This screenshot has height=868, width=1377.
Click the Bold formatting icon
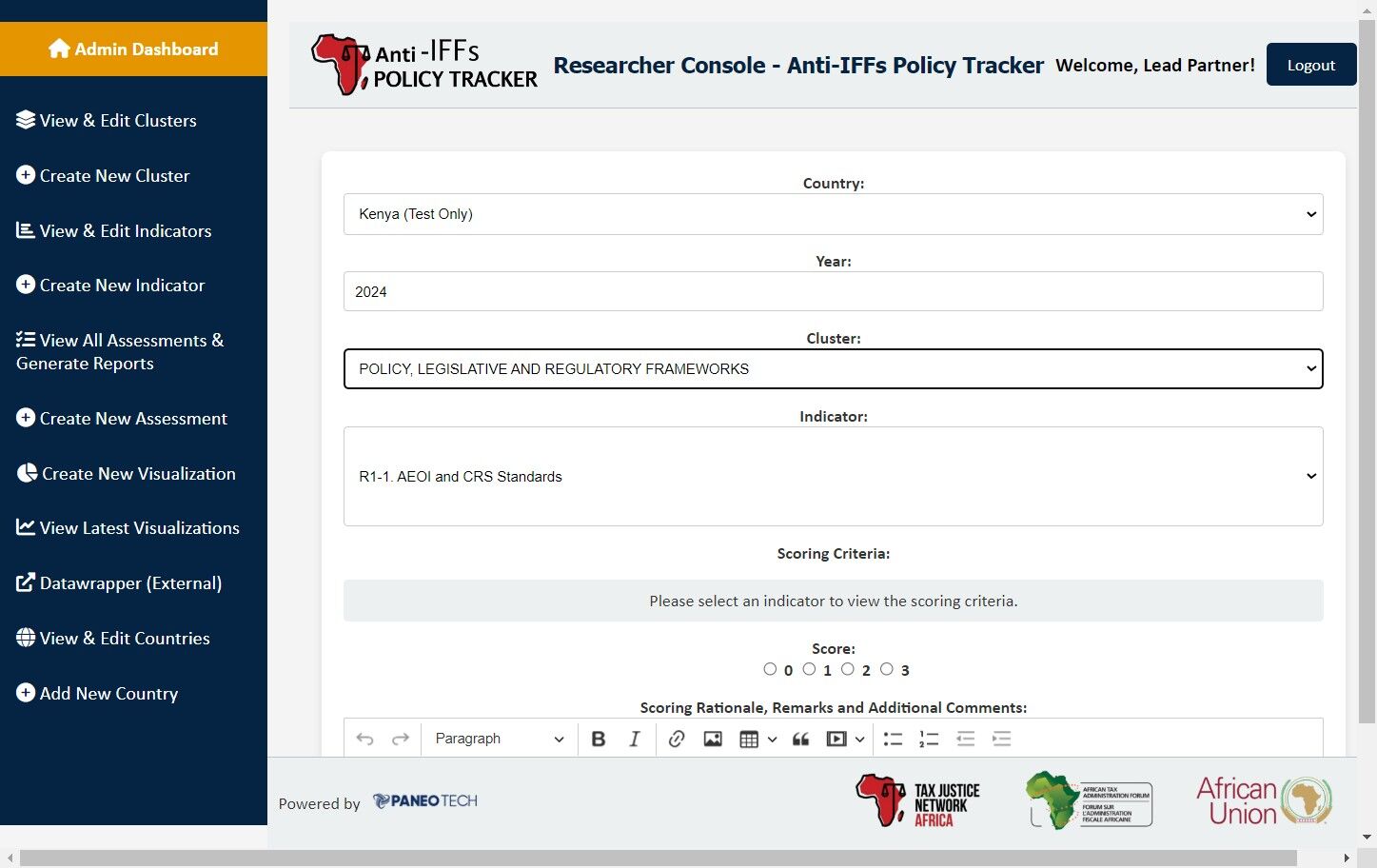(x=599, y=739)
